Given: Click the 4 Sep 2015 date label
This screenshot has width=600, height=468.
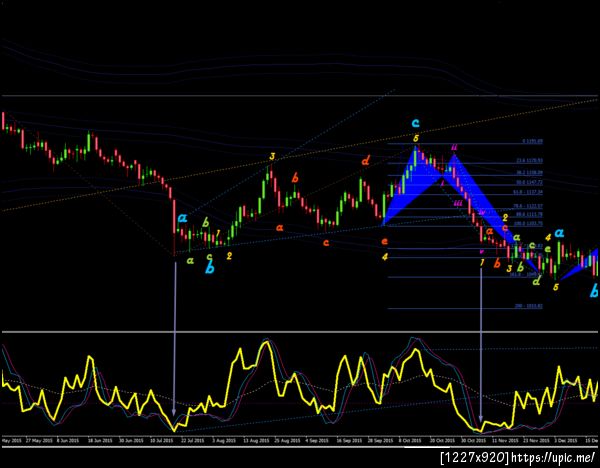Looking at the screenshot, I should [317, 440].
